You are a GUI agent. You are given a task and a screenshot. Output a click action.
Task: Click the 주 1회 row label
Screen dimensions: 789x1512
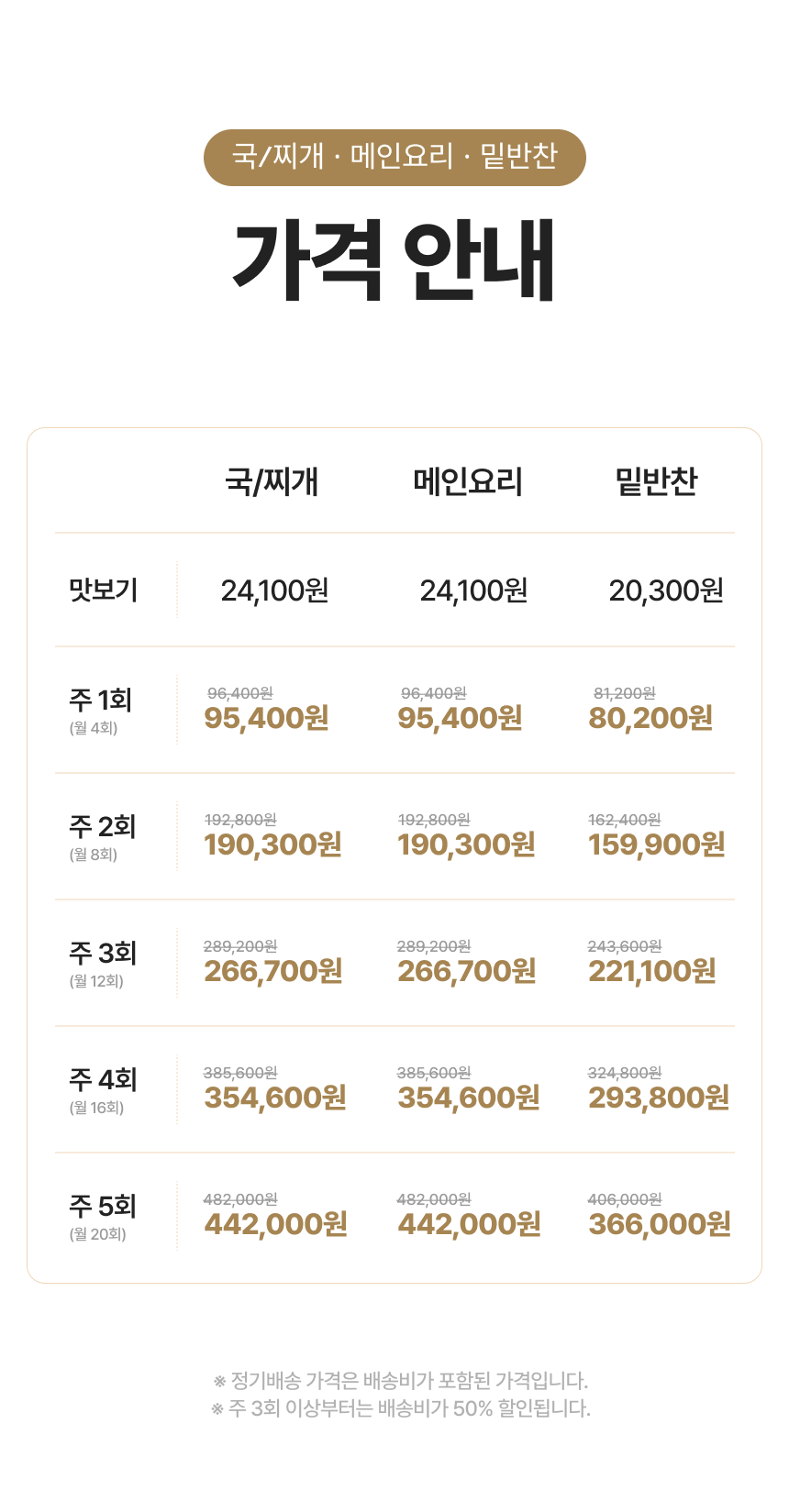pyautogui.click(x=101, y=701)
